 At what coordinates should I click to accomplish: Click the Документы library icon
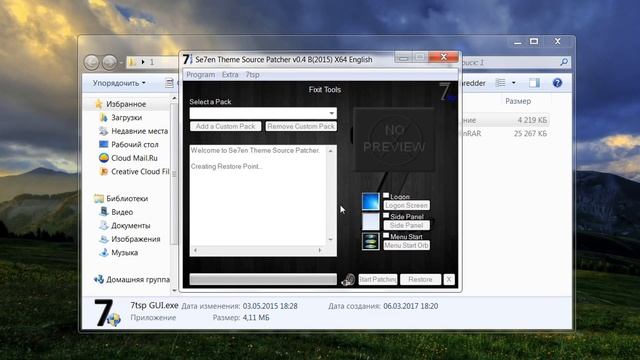click(x=104, y=225)
